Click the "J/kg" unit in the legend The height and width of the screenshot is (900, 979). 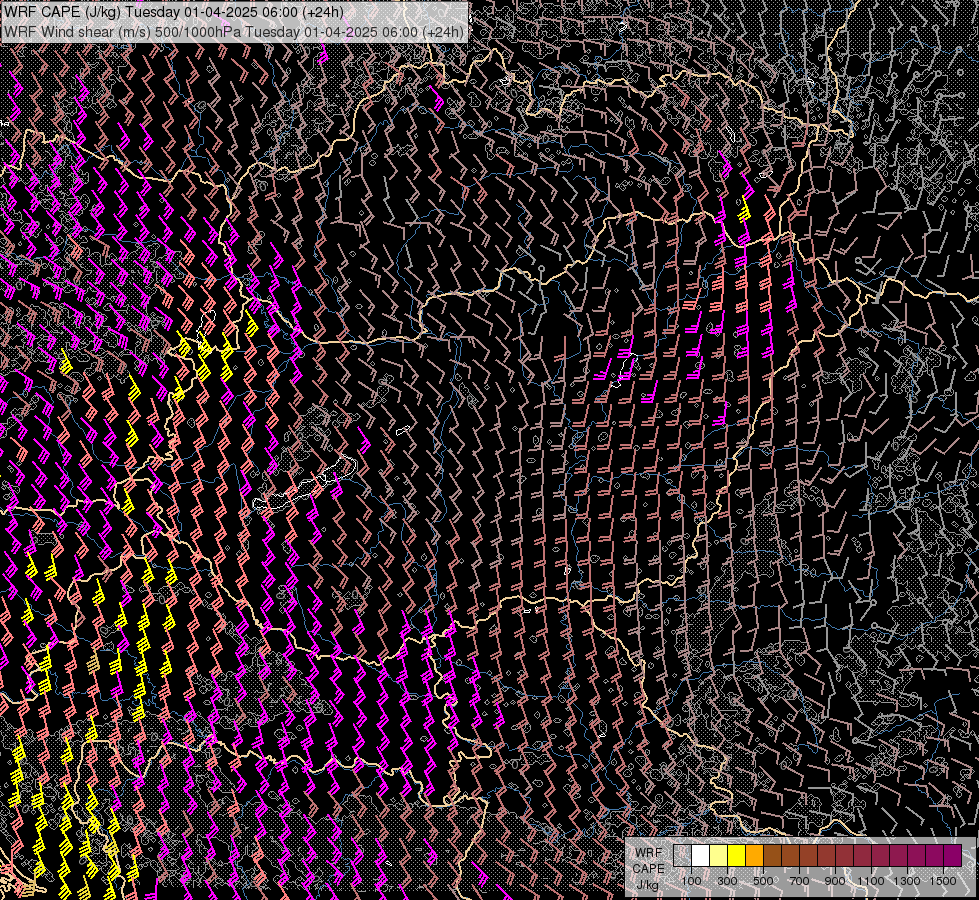coord(647,885)
